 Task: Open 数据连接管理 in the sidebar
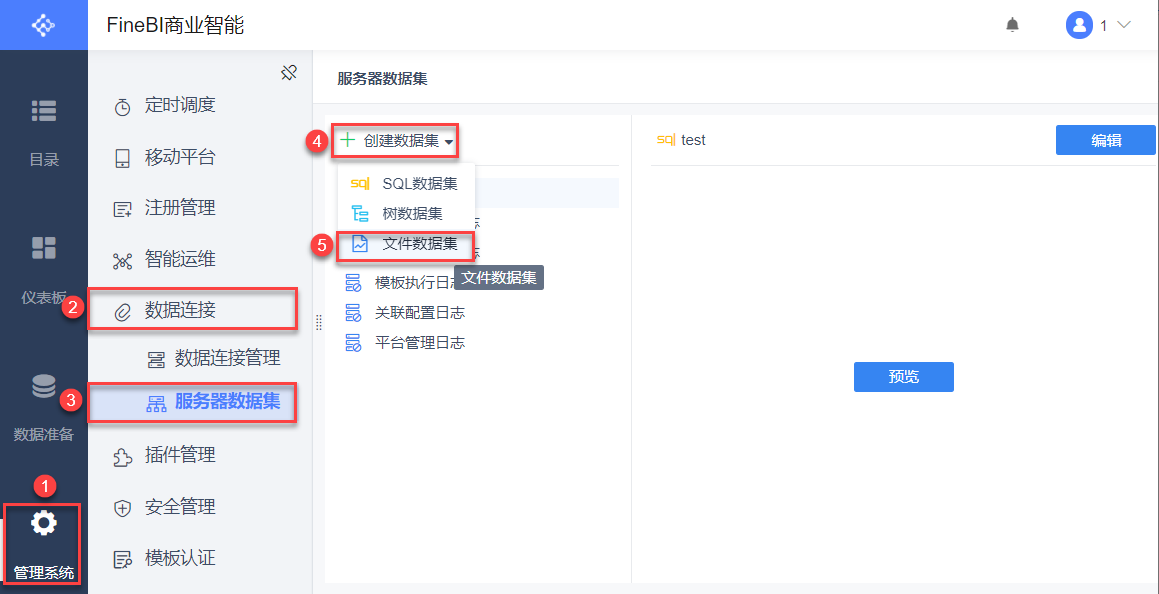click(226, 358)
